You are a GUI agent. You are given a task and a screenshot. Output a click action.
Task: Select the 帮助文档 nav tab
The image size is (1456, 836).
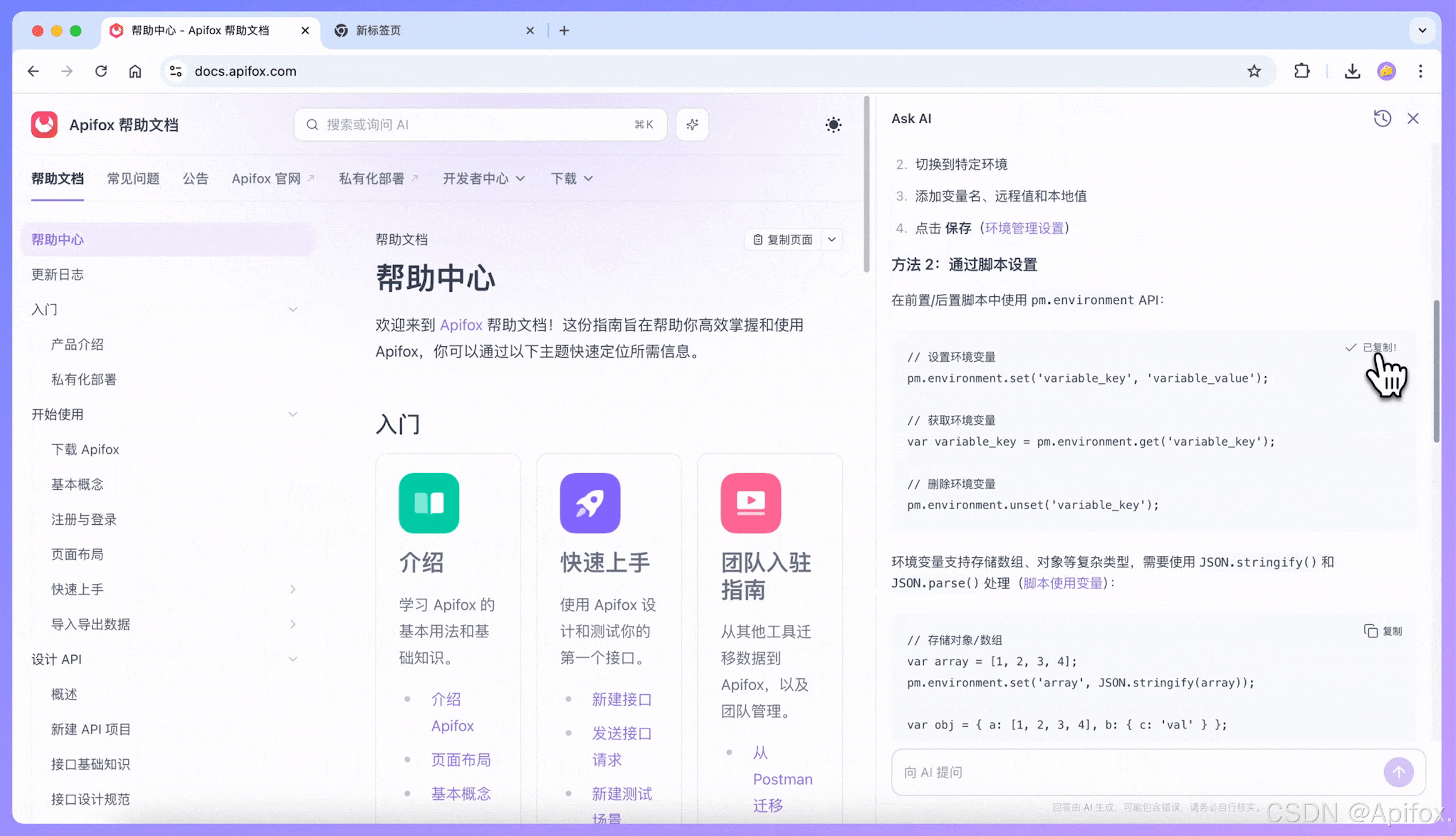(x=57, y=179)
